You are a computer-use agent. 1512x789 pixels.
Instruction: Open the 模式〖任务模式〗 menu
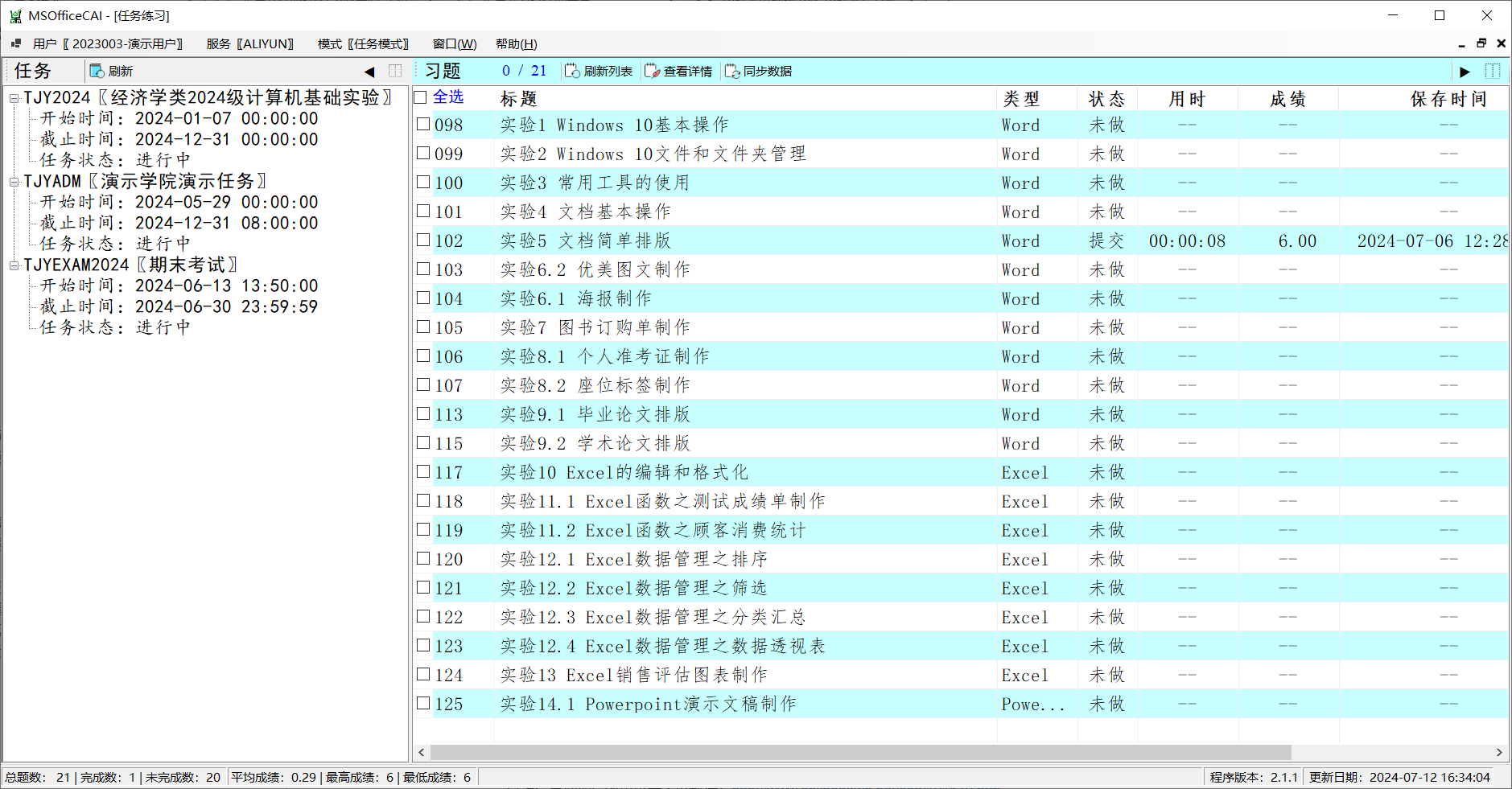pyautogui.click(x=363, y=43)
